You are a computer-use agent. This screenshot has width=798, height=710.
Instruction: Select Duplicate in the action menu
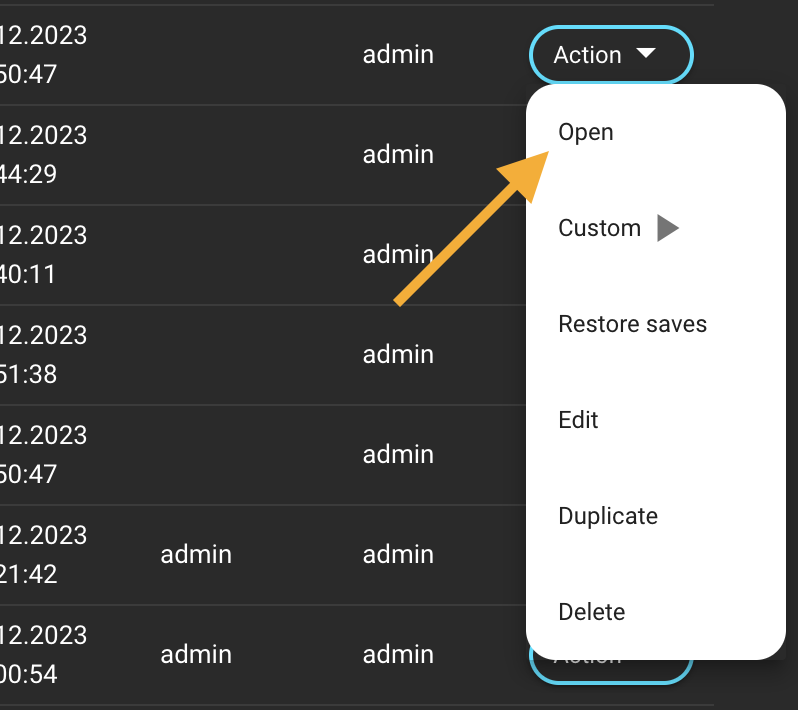pos(608,516)
